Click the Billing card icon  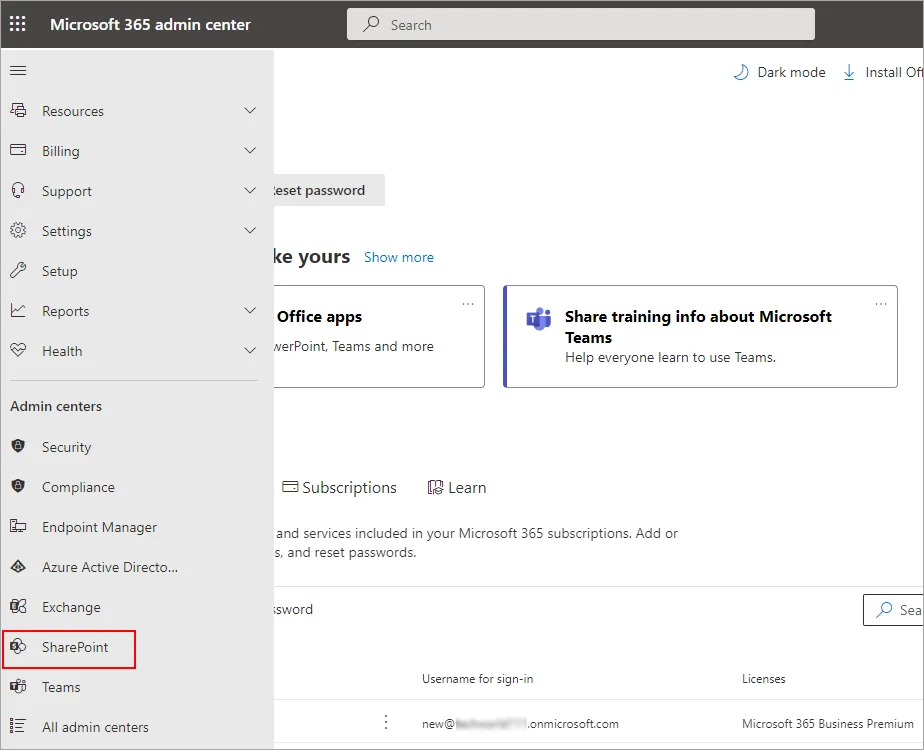18,150
